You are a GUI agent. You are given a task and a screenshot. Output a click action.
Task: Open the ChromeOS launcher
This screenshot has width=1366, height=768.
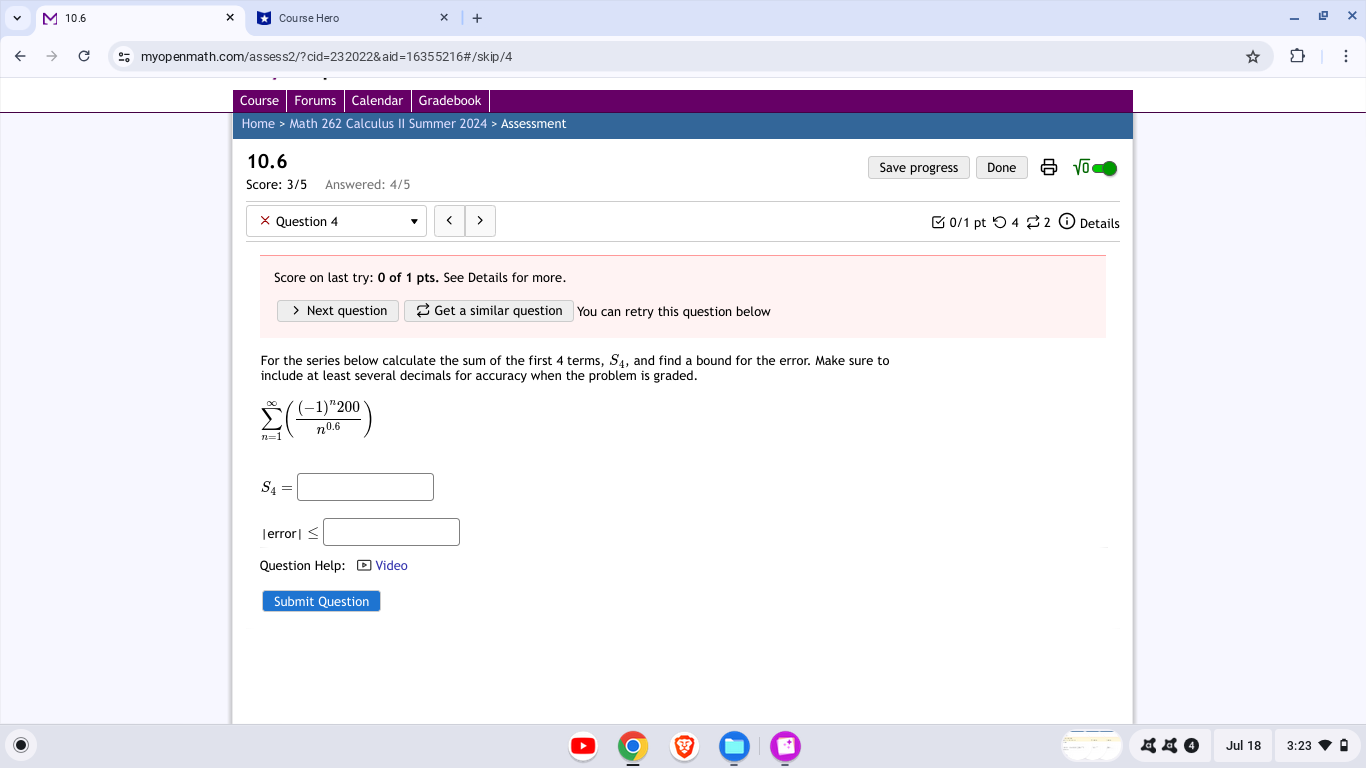(x=21, y=745)
